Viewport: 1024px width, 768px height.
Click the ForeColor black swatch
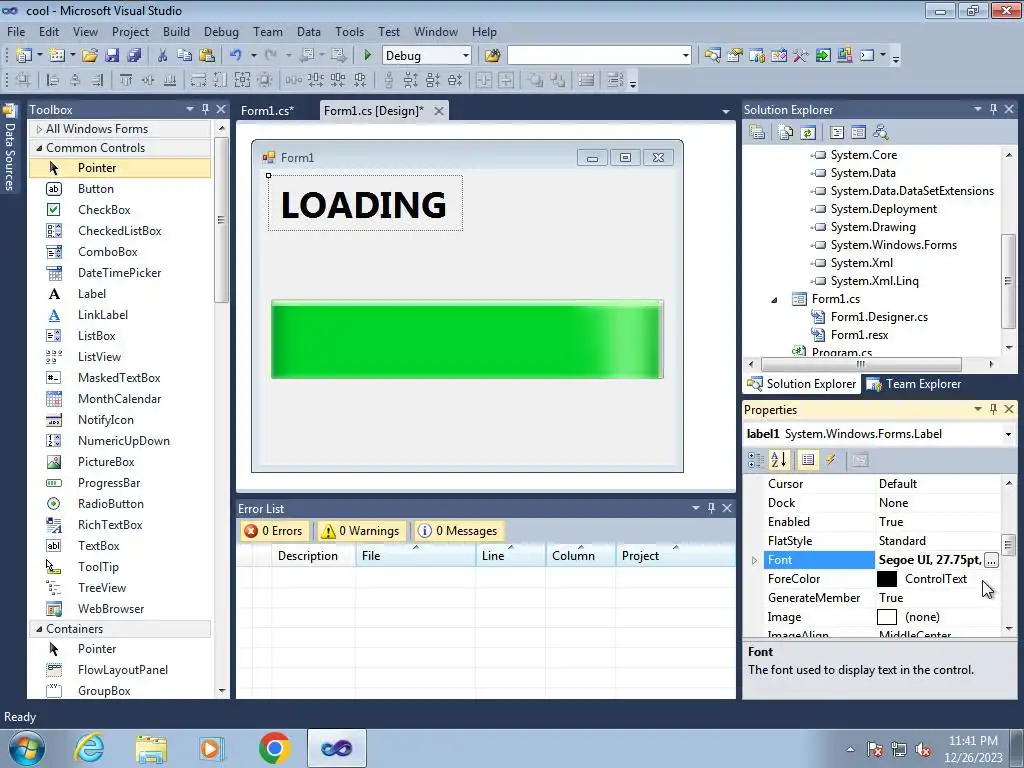(x=886, y=579)
